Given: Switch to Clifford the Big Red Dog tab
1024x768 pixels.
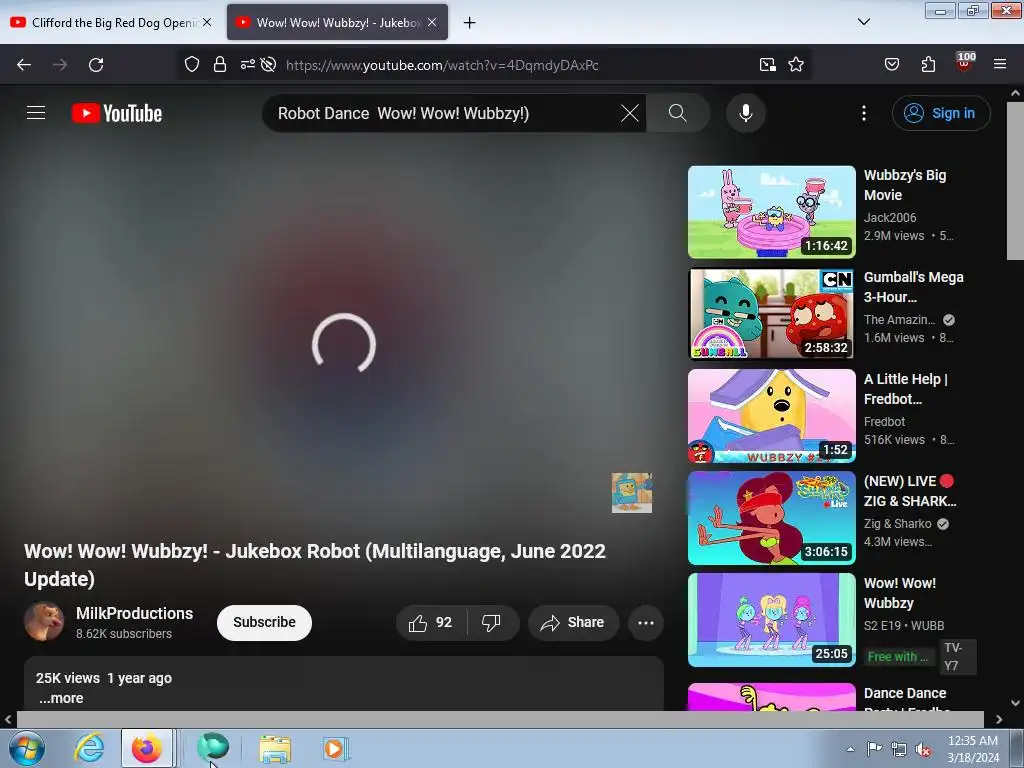Looking at the screenshot, I should click(x=112, y=23).
